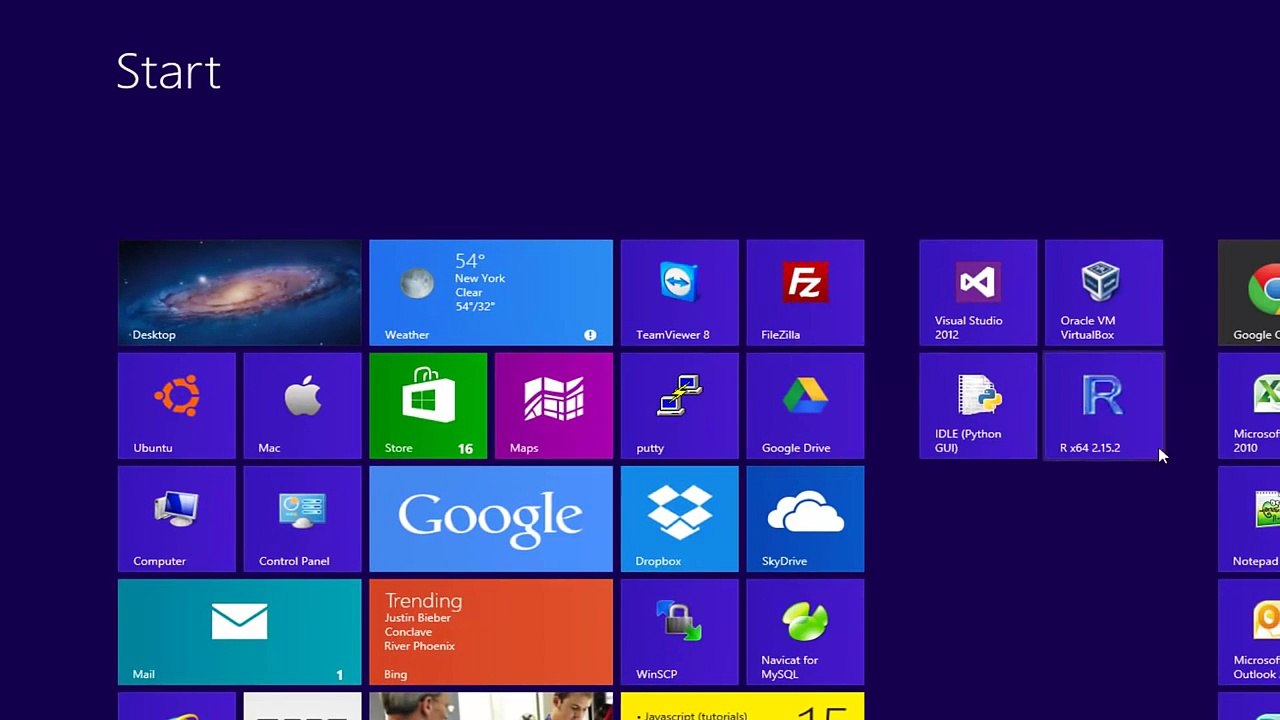Launch FileZilla from its tile
Viewport: 1280px width, 720px height.
[805, 293]
